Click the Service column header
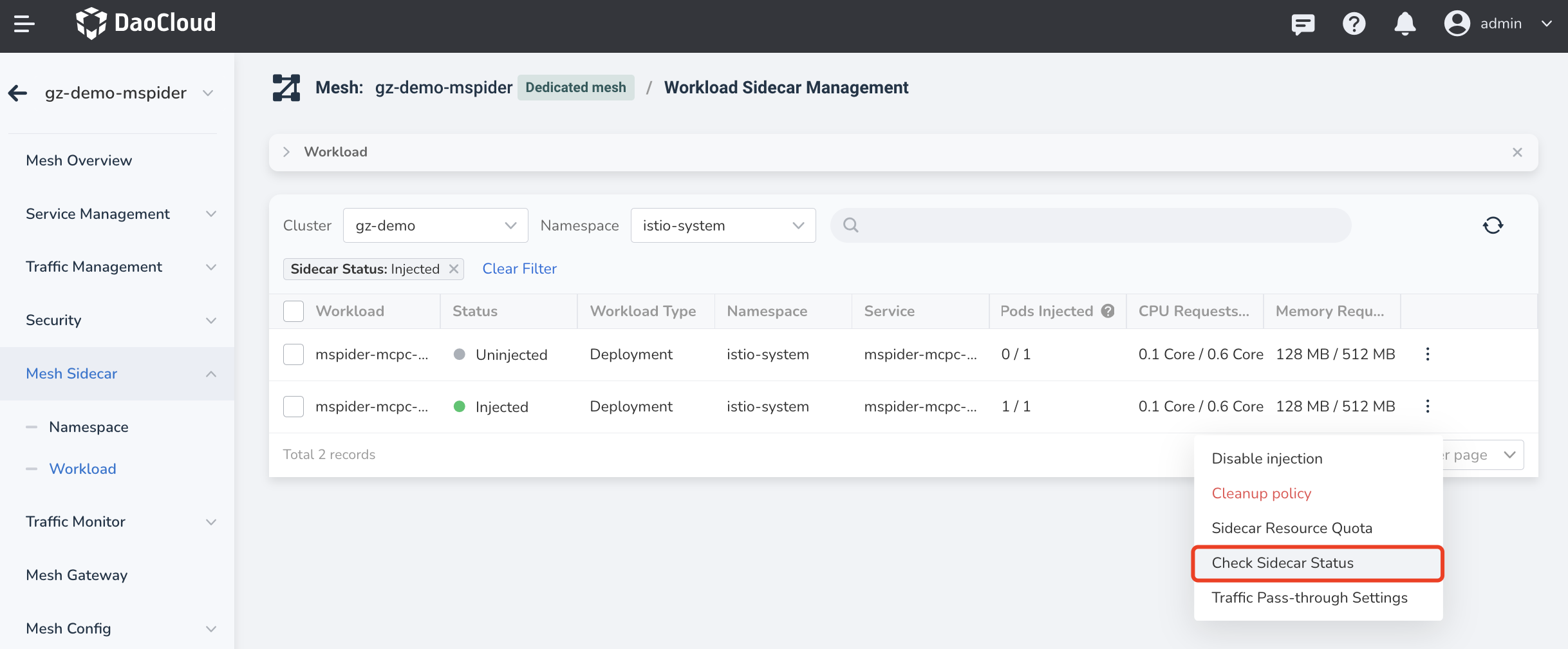Screen dimensions: 1568x649 click(889, 312)
